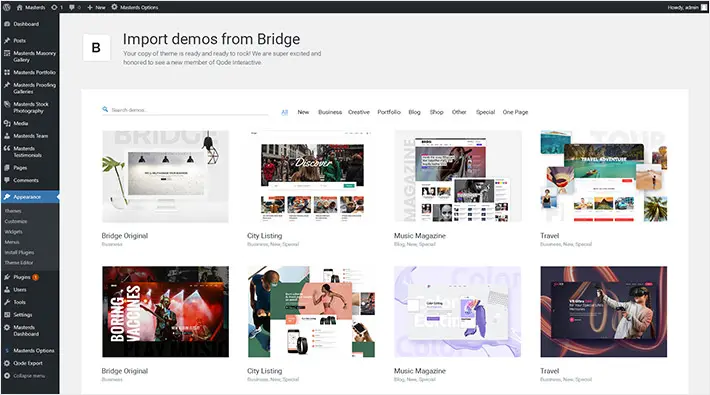
Task: Open Masterds Stock Photography
Action: [30, 107]
